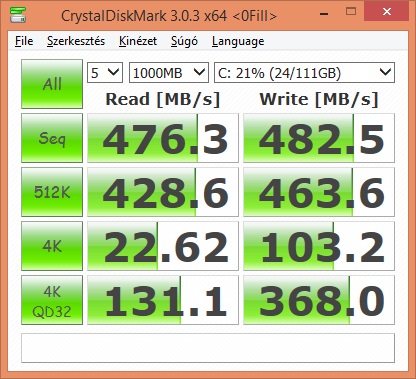The image size is (416, 379).
Task: Open the Kinézet menu
Action: point(138,41)
